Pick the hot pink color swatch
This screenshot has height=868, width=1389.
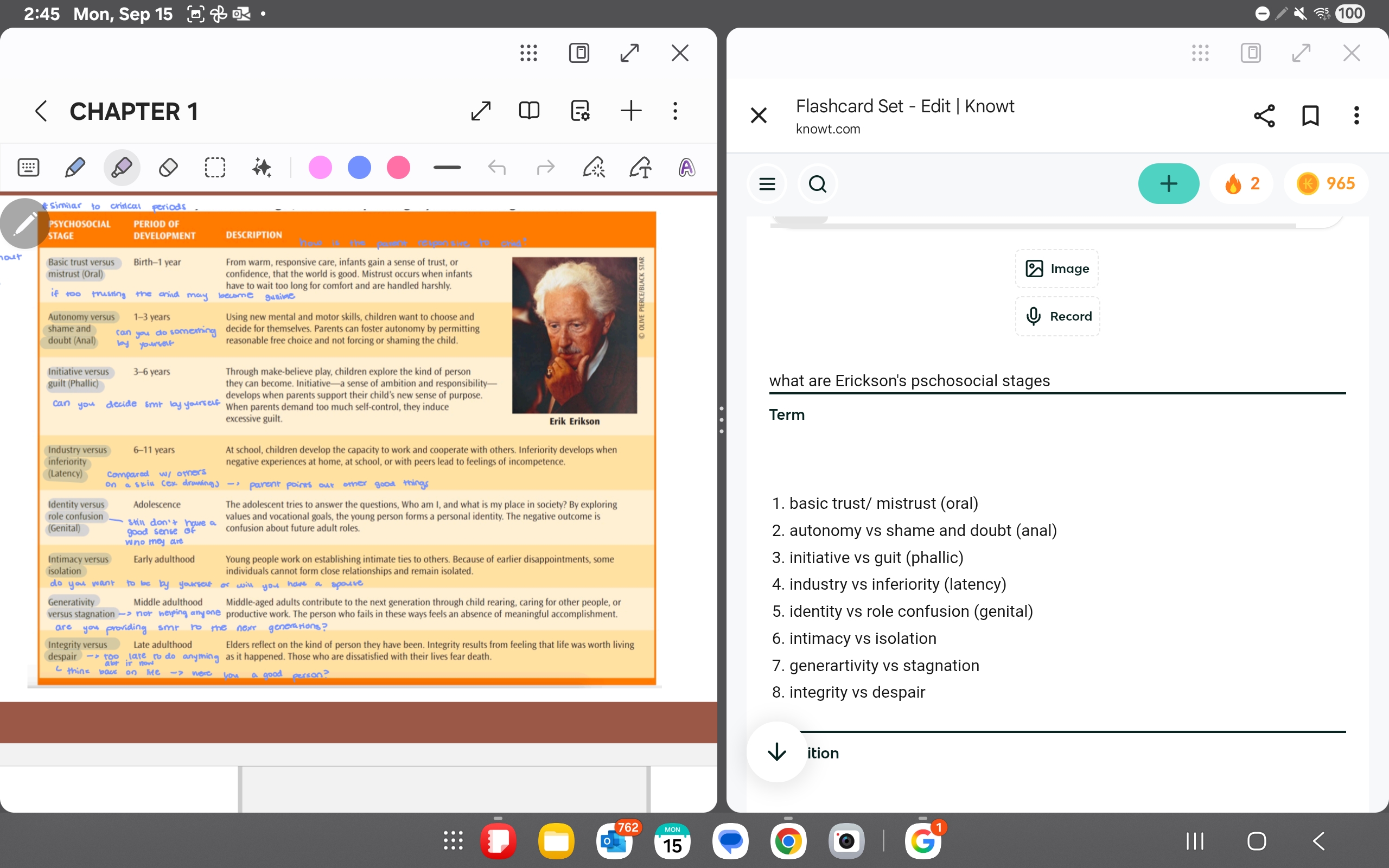[x=398, y=168]
